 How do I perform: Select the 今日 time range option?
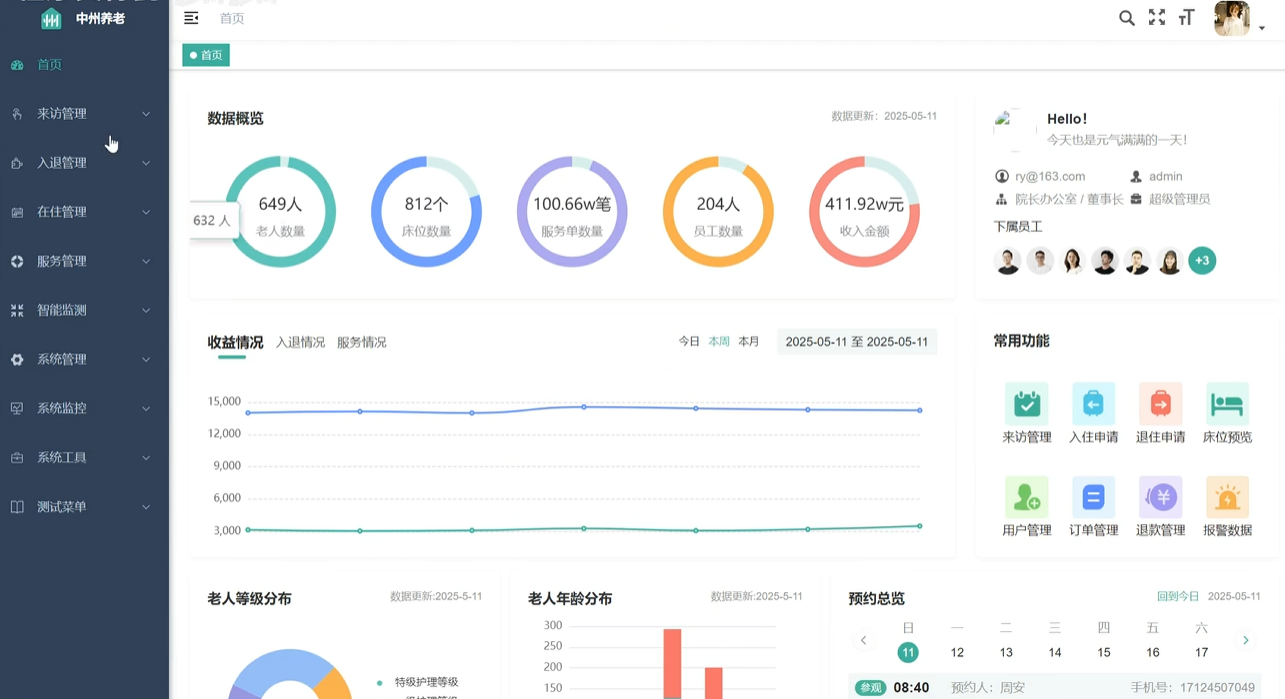[x=689, y=342]
